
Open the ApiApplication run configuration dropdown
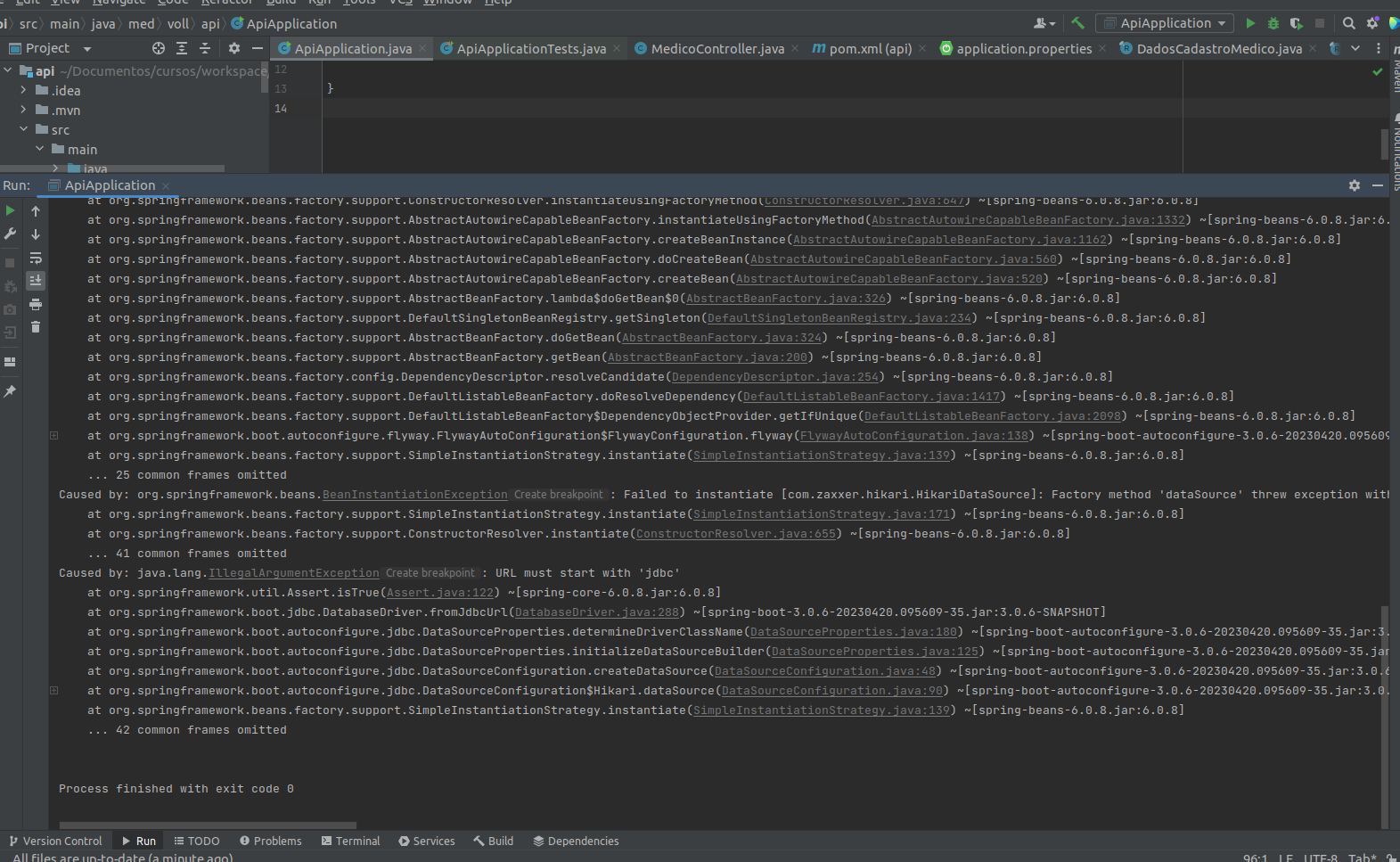(1166, 23)
